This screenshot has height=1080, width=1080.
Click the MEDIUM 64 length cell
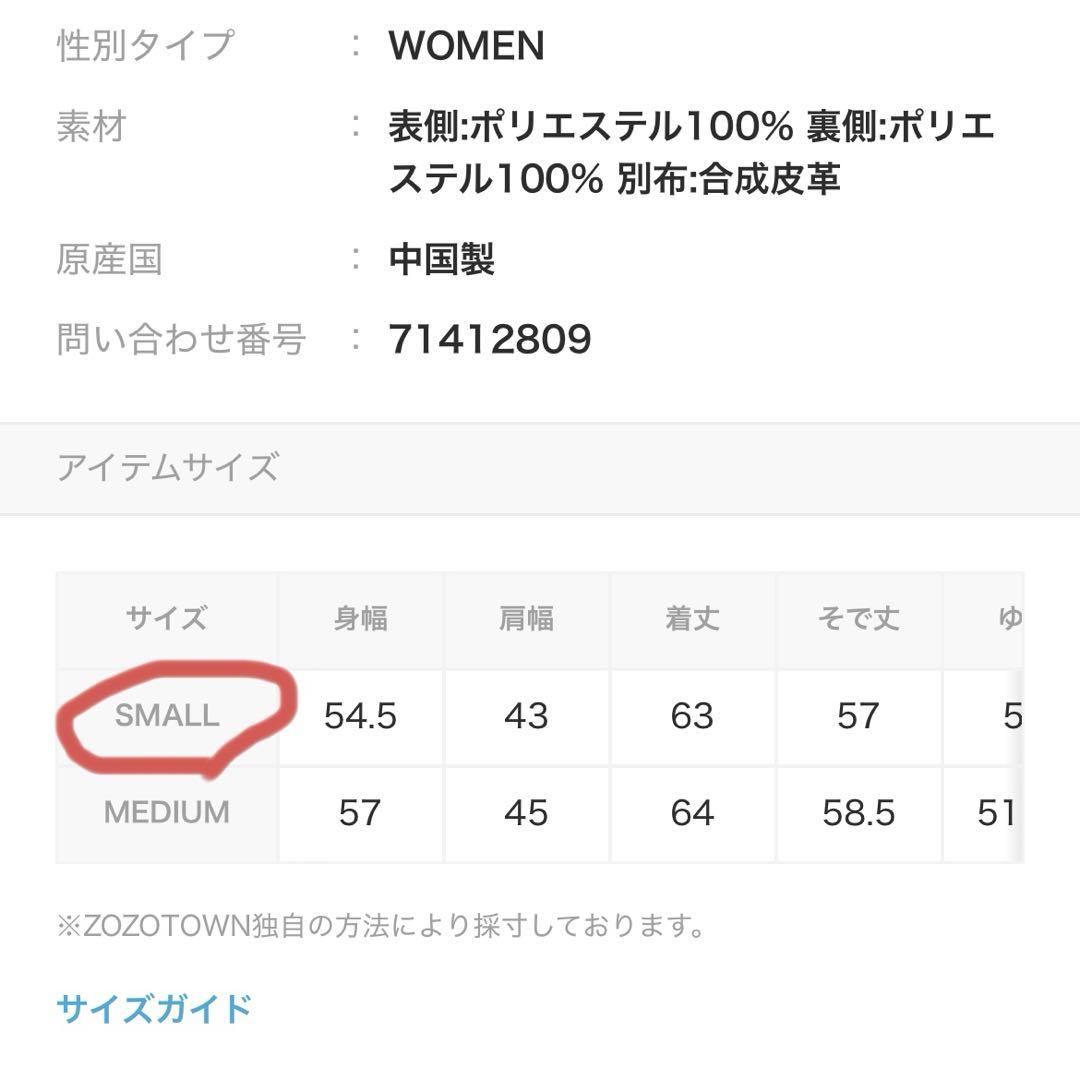[x=693, y=813]
